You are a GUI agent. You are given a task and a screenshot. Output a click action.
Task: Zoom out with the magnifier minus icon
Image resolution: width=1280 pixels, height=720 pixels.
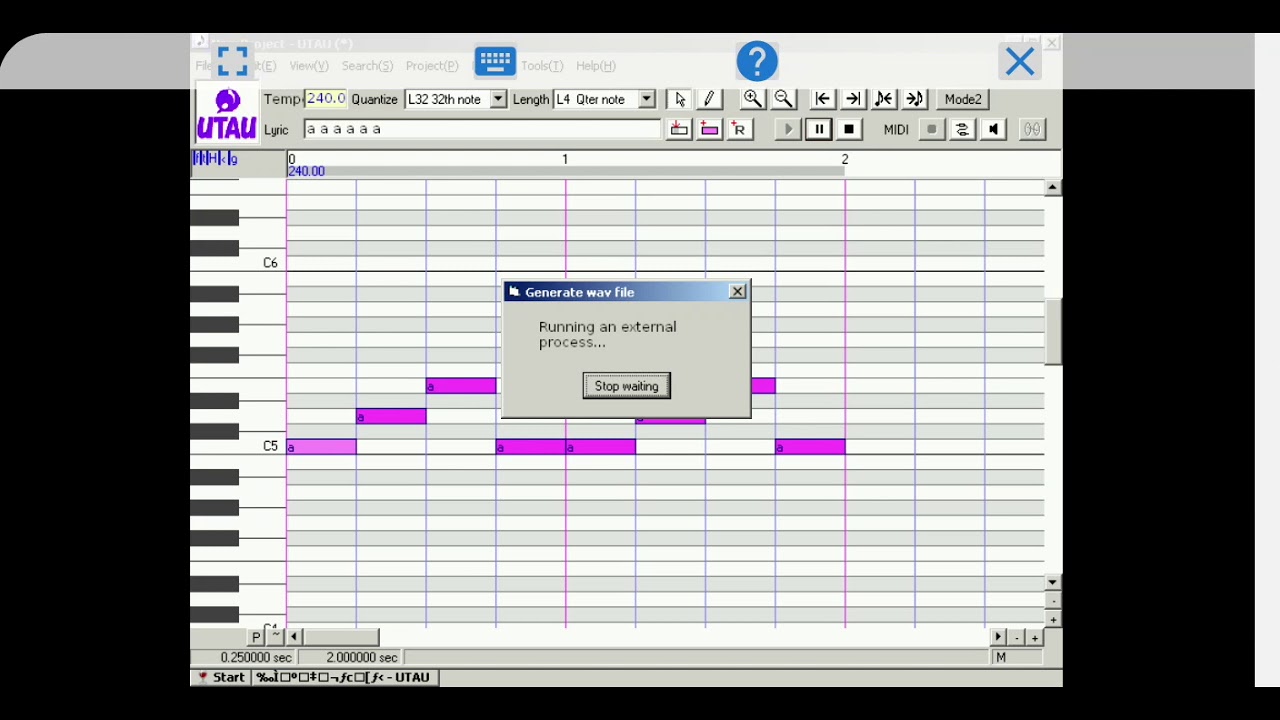[783, 99]
